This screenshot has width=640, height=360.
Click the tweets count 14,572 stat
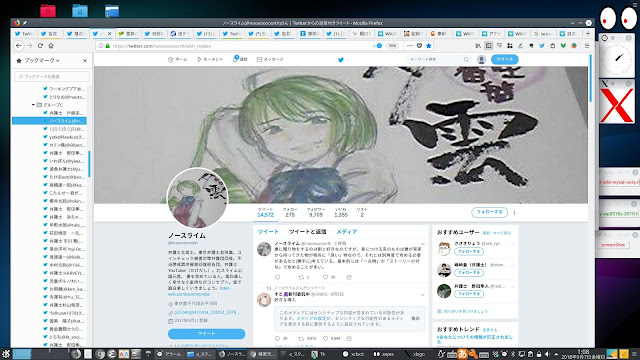[265, 212]
